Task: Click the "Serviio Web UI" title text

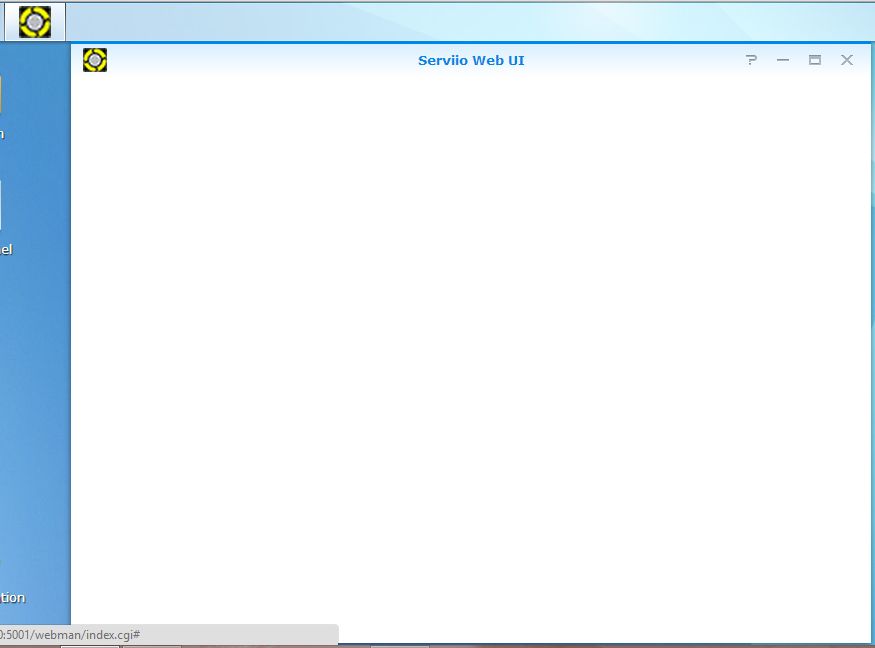Action: pos(471,60)
